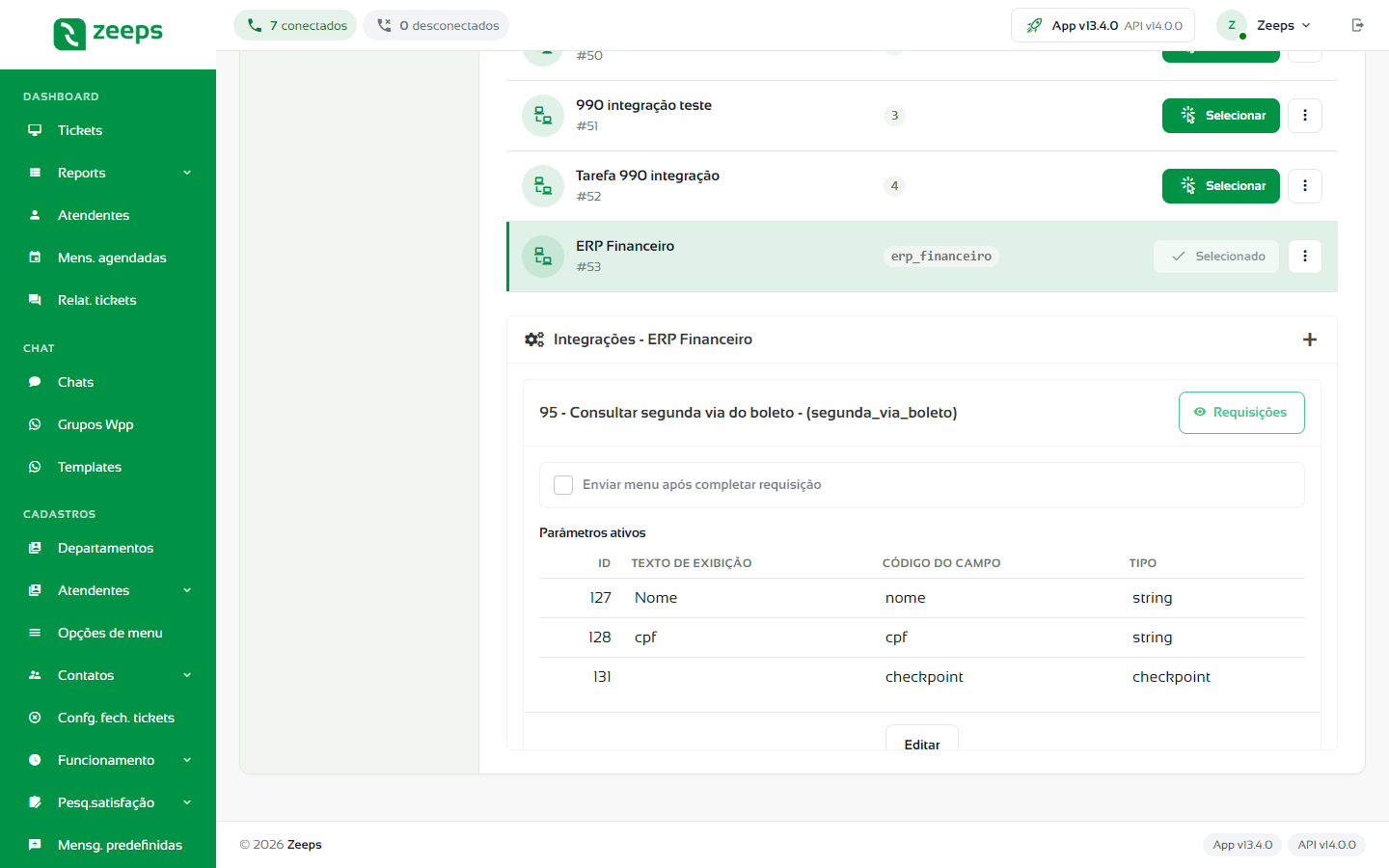1389x868 pixels.
Task: Click the API v14.0.0 footer badge
Action: (1326, 845)
